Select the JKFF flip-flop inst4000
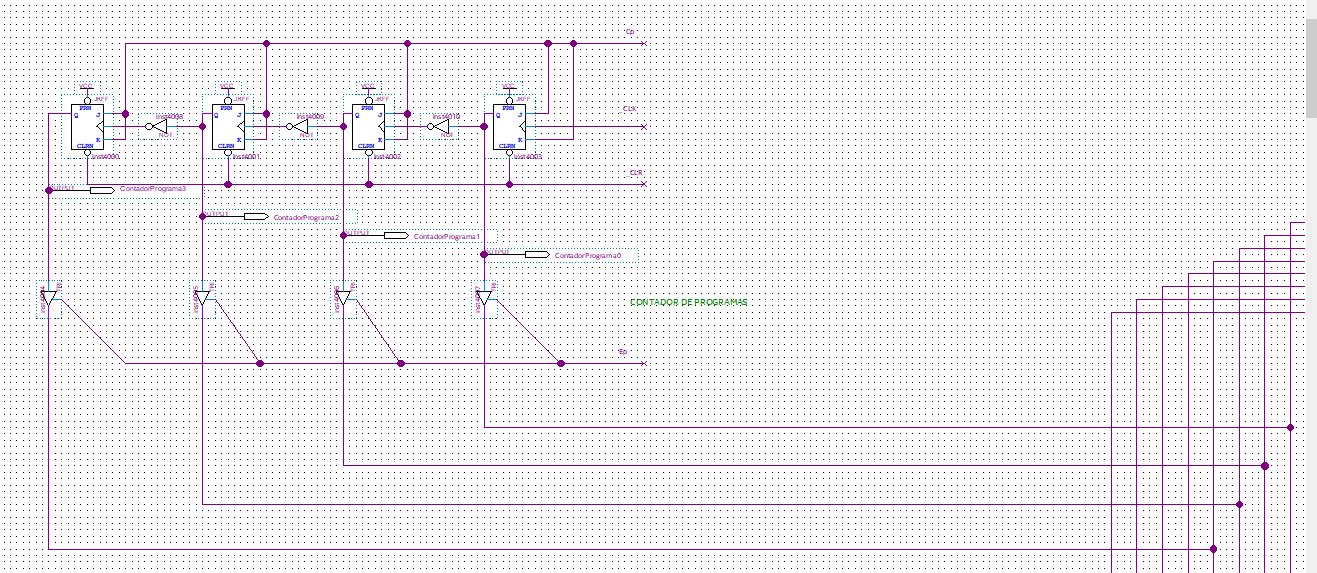Image resolution: width=1317 pixels, height=573 pixels. tap(87, 127)
